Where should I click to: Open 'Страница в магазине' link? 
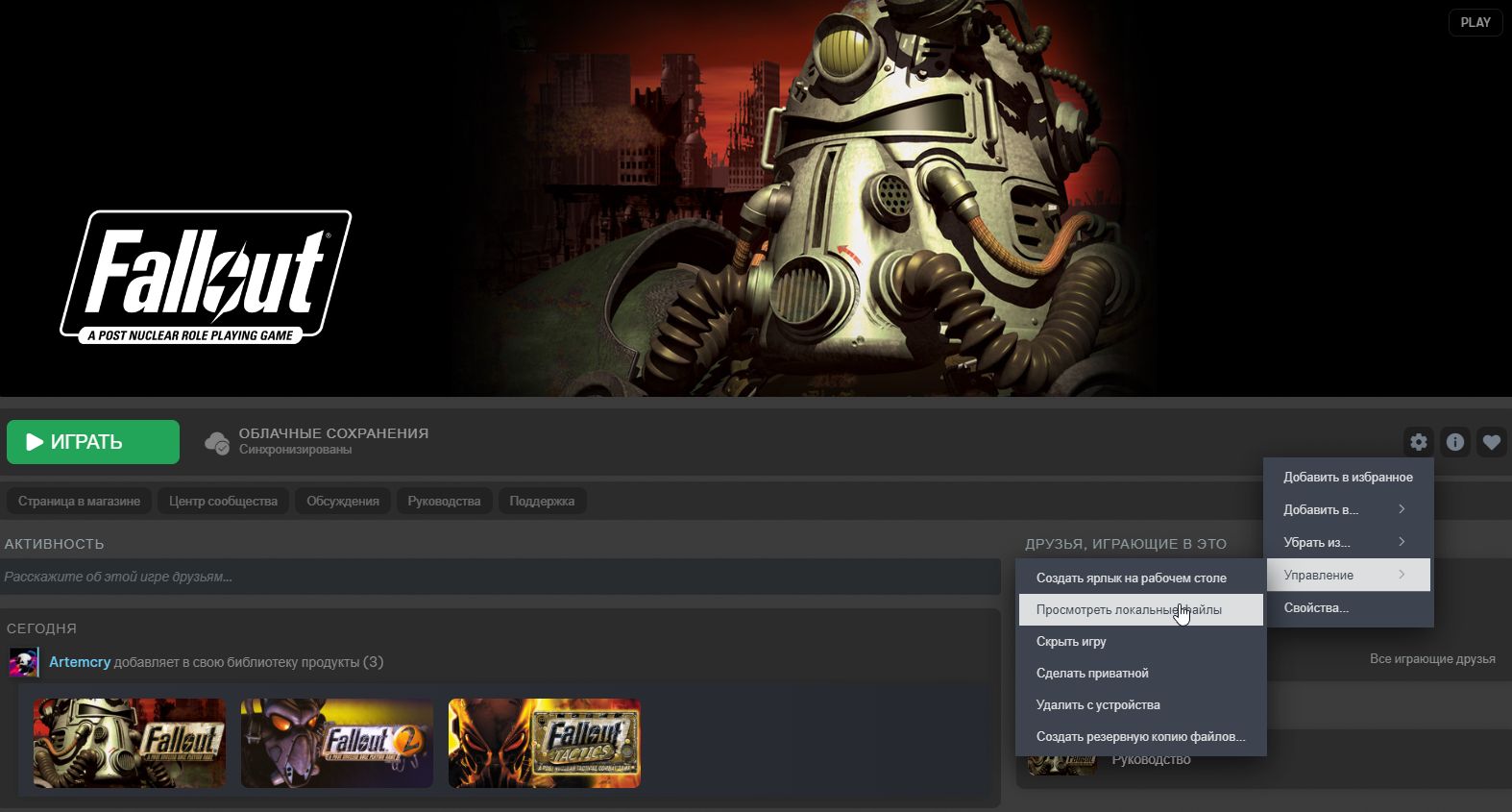[x=79, y=501]
